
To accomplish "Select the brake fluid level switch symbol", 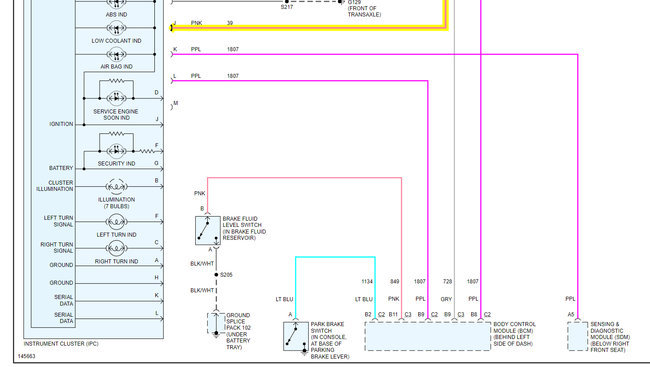I will [x=208, y=230].
